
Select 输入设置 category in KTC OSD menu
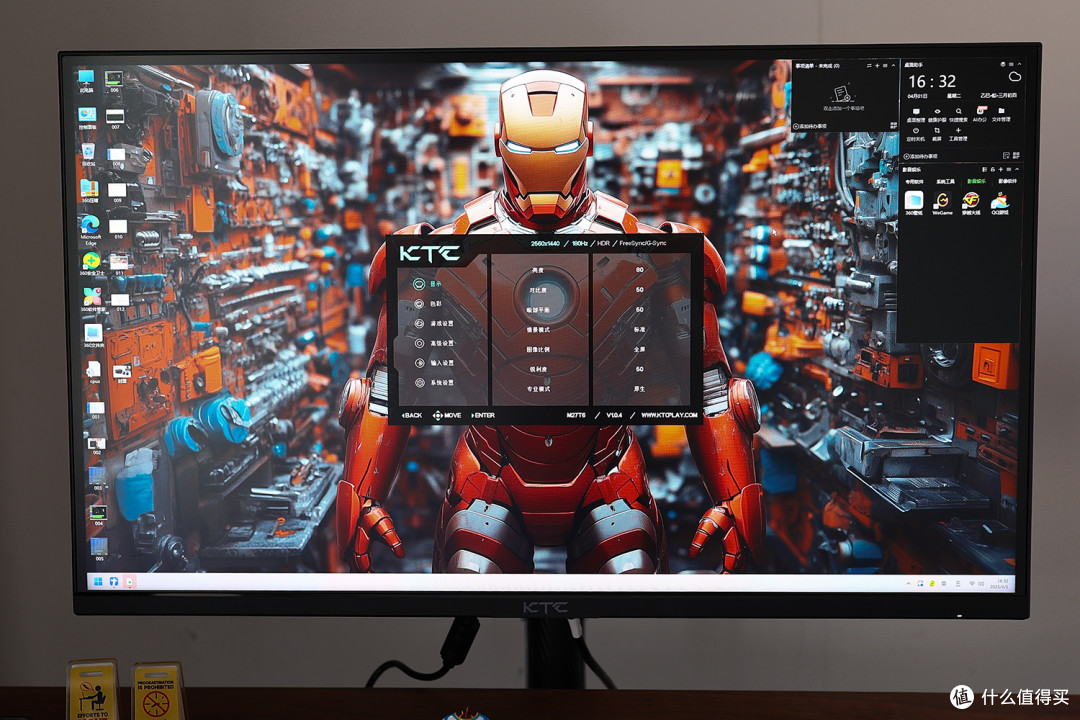point(434,362)
